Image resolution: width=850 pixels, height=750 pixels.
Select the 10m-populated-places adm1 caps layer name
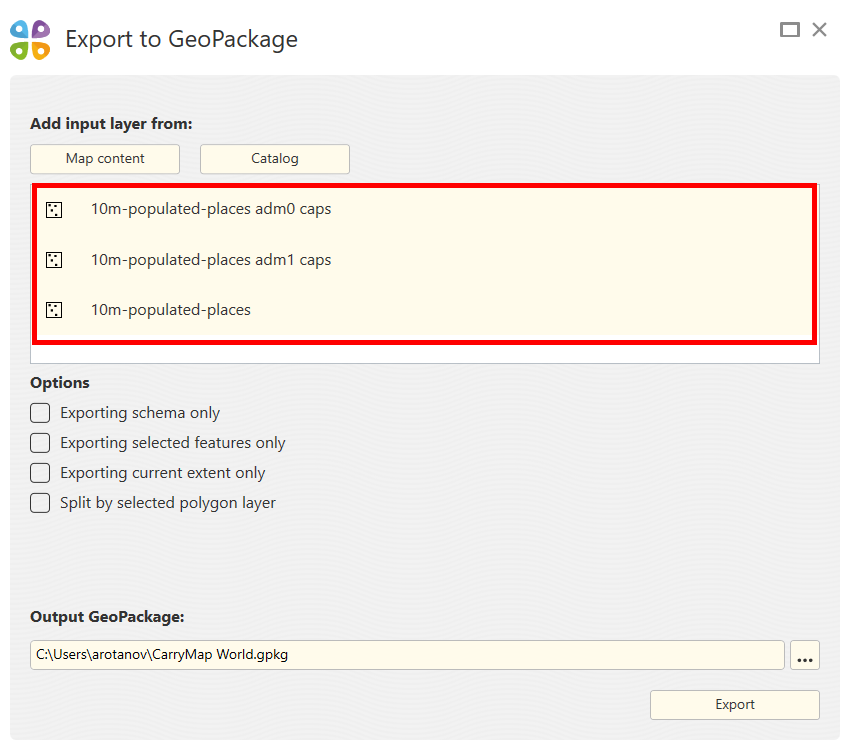[x=211, y=260]
